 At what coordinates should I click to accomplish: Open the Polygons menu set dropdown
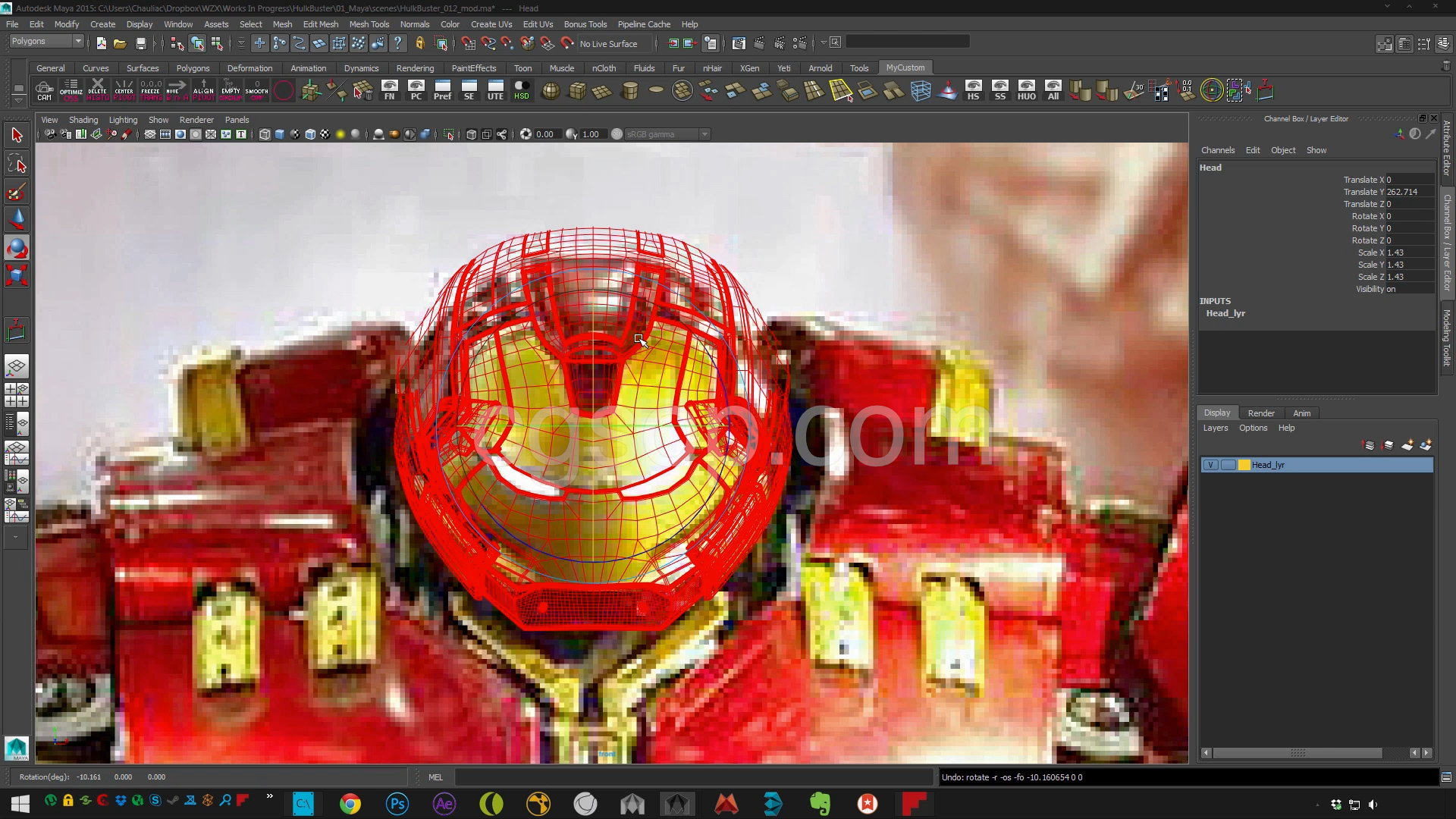coord(45,41)
